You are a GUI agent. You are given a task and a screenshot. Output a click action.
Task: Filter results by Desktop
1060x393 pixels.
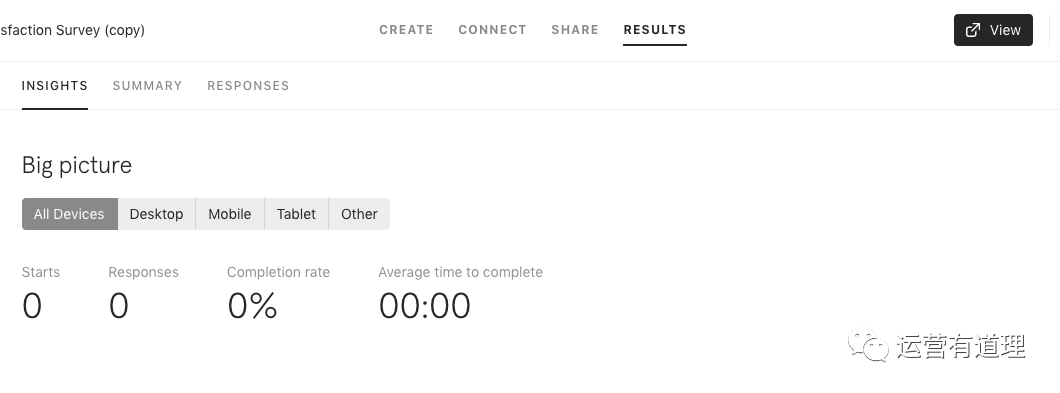coord(157,214)
